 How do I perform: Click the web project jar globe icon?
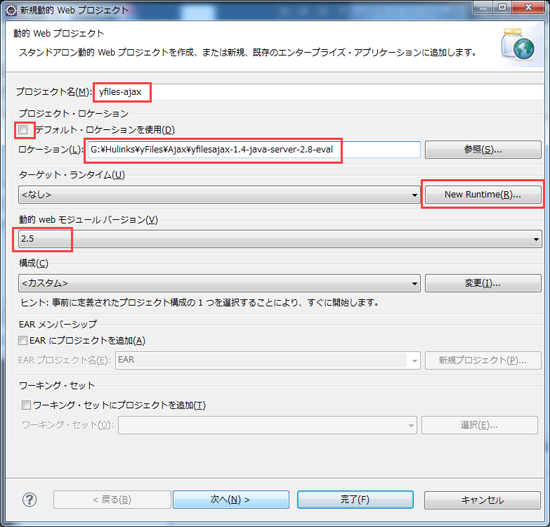pos(518,45)
